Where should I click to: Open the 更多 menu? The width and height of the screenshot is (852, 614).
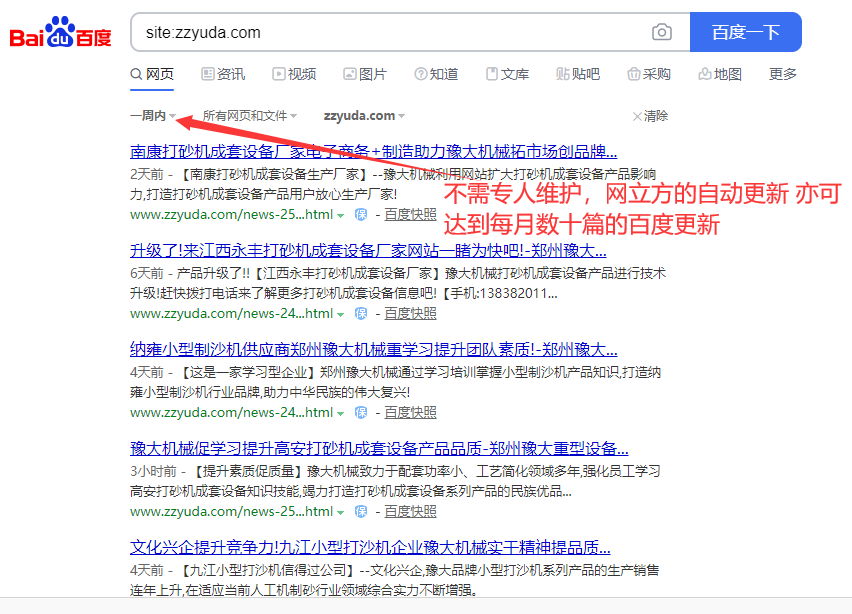pos(782,74)
